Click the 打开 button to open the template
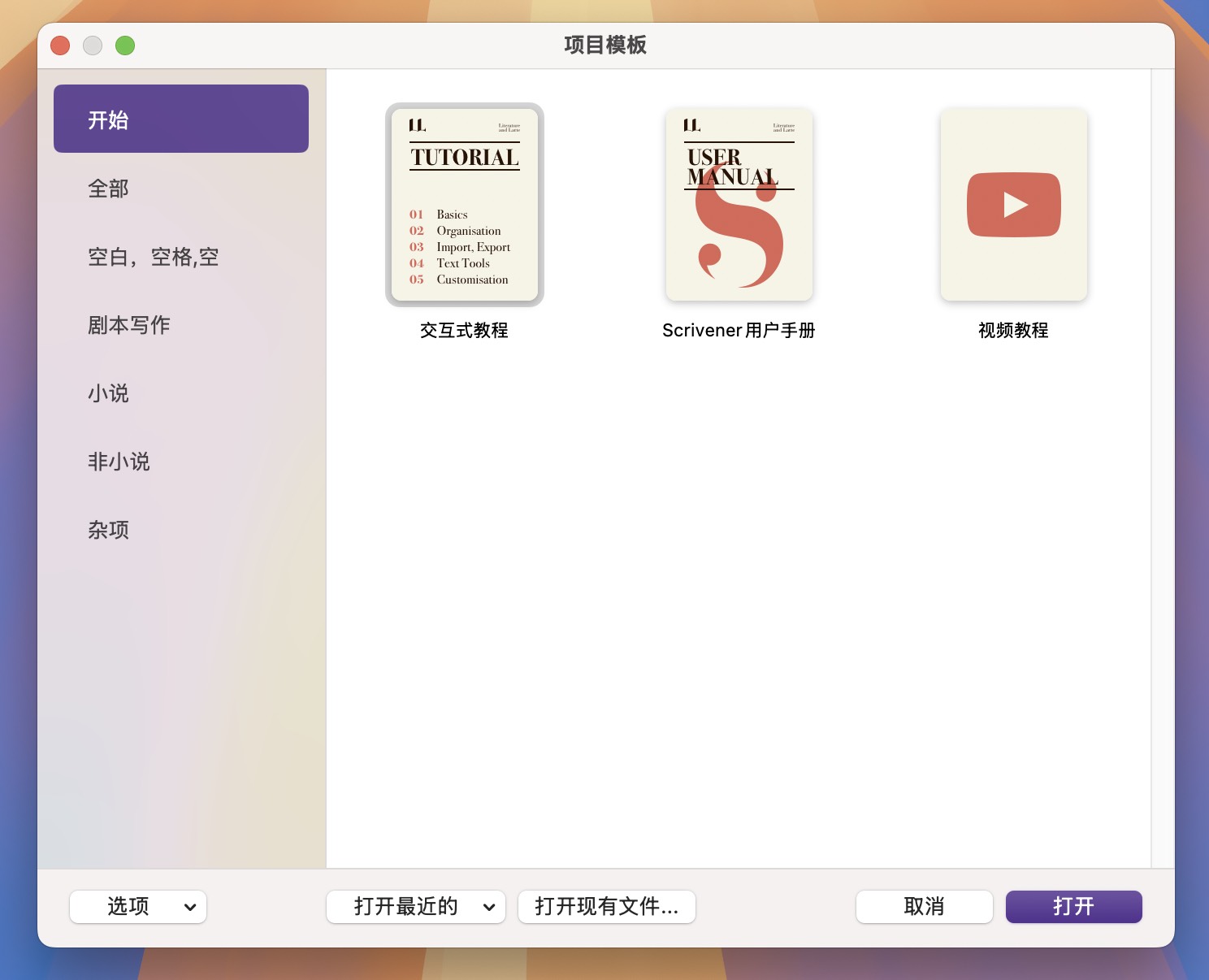Screen dimensions: 1209x980 click(x=1073, y=906)
